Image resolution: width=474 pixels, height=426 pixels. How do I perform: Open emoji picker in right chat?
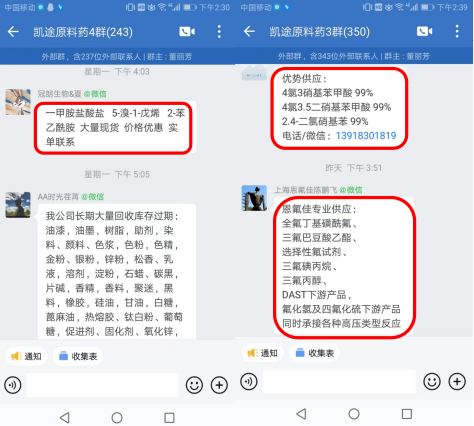pos(432,381)
